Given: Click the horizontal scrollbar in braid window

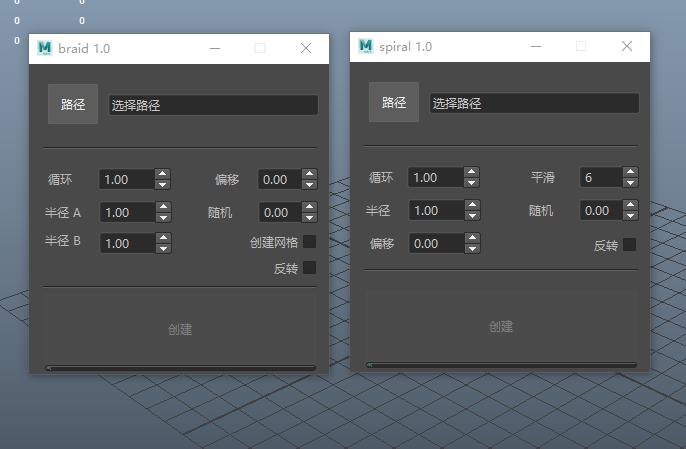Looking at the screenshot, I should (180, 367).
